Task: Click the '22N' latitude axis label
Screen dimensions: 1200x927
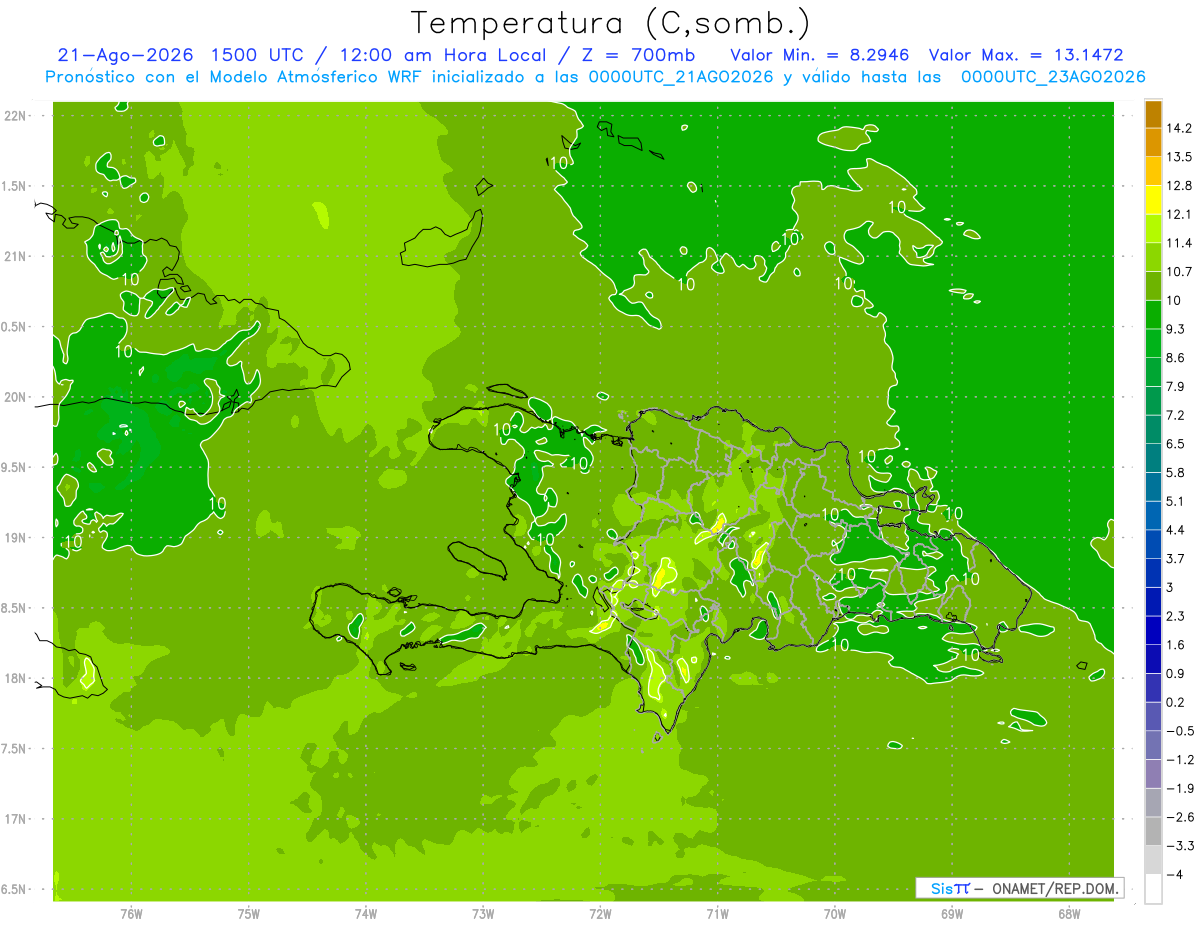Action: tap(16, 116)
